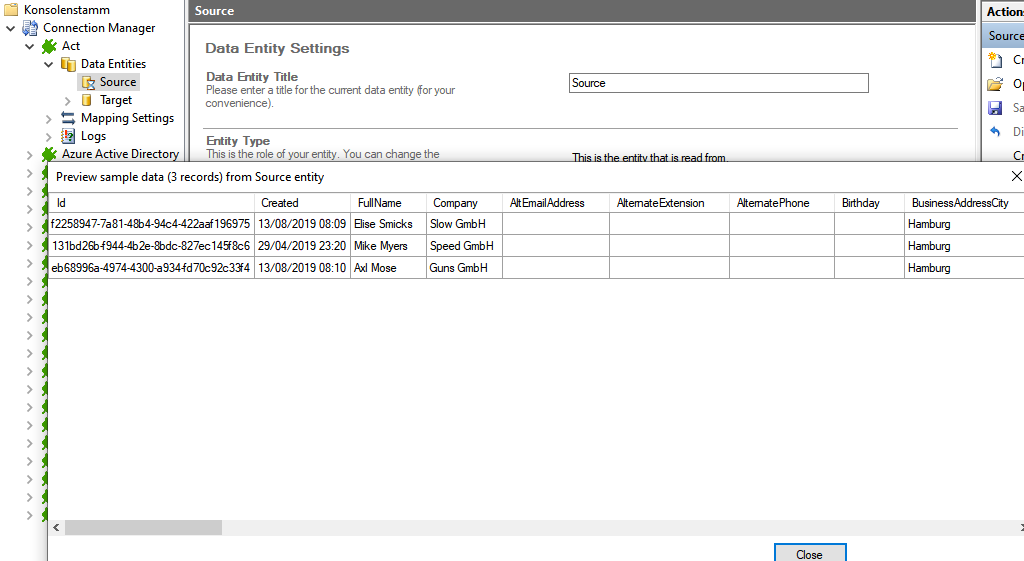Image resolution: width=1024 pixels, height=561 pixels.
Task: Select the Target entity cylinder icon
Action: 87,100
